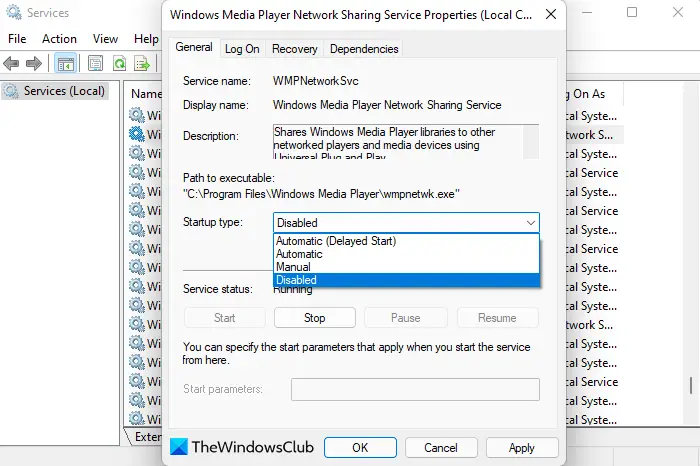
Task: Click the grayed Resume service button
Action: click(x=497, y=318)
